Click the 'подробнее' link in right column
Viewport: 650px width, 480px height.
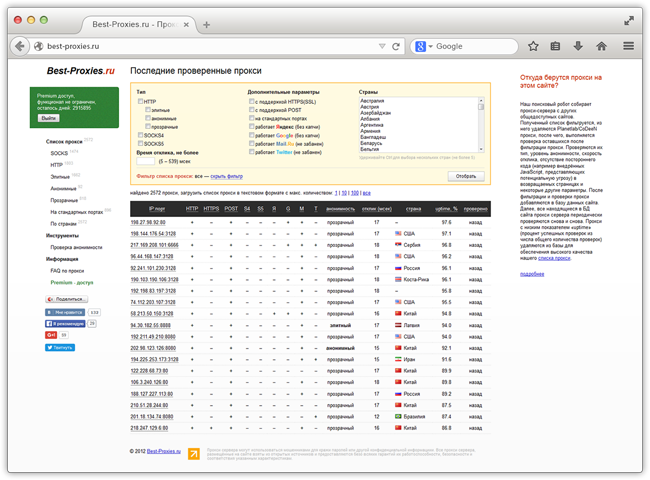click(x=532, y=274)
